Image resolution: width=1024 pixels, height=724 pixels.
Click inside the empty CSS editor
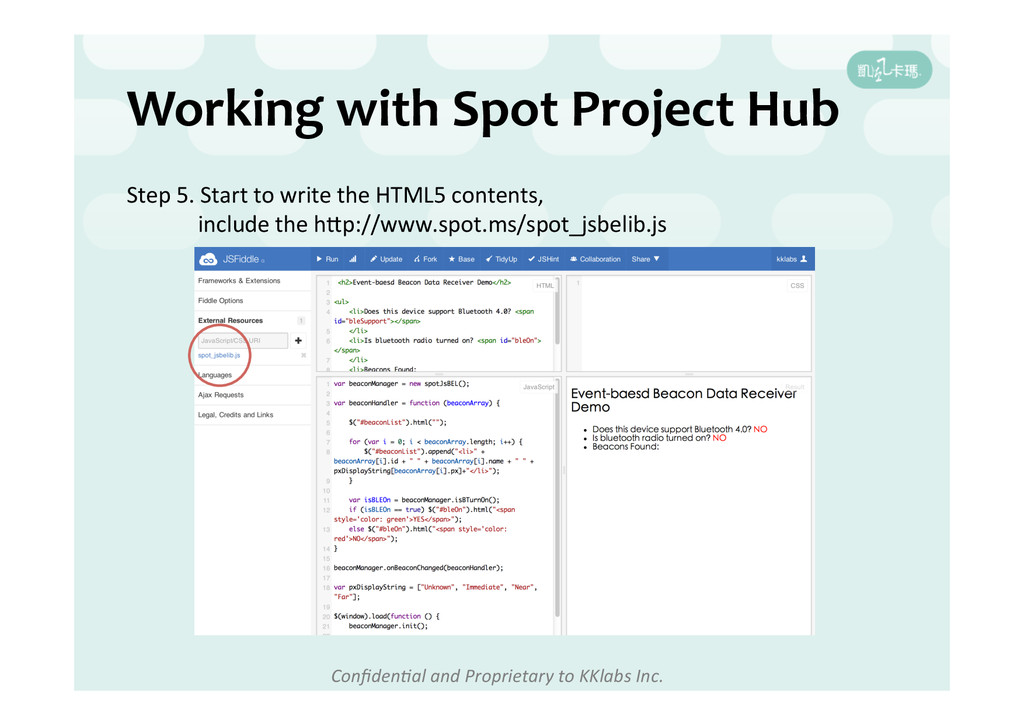689,324
